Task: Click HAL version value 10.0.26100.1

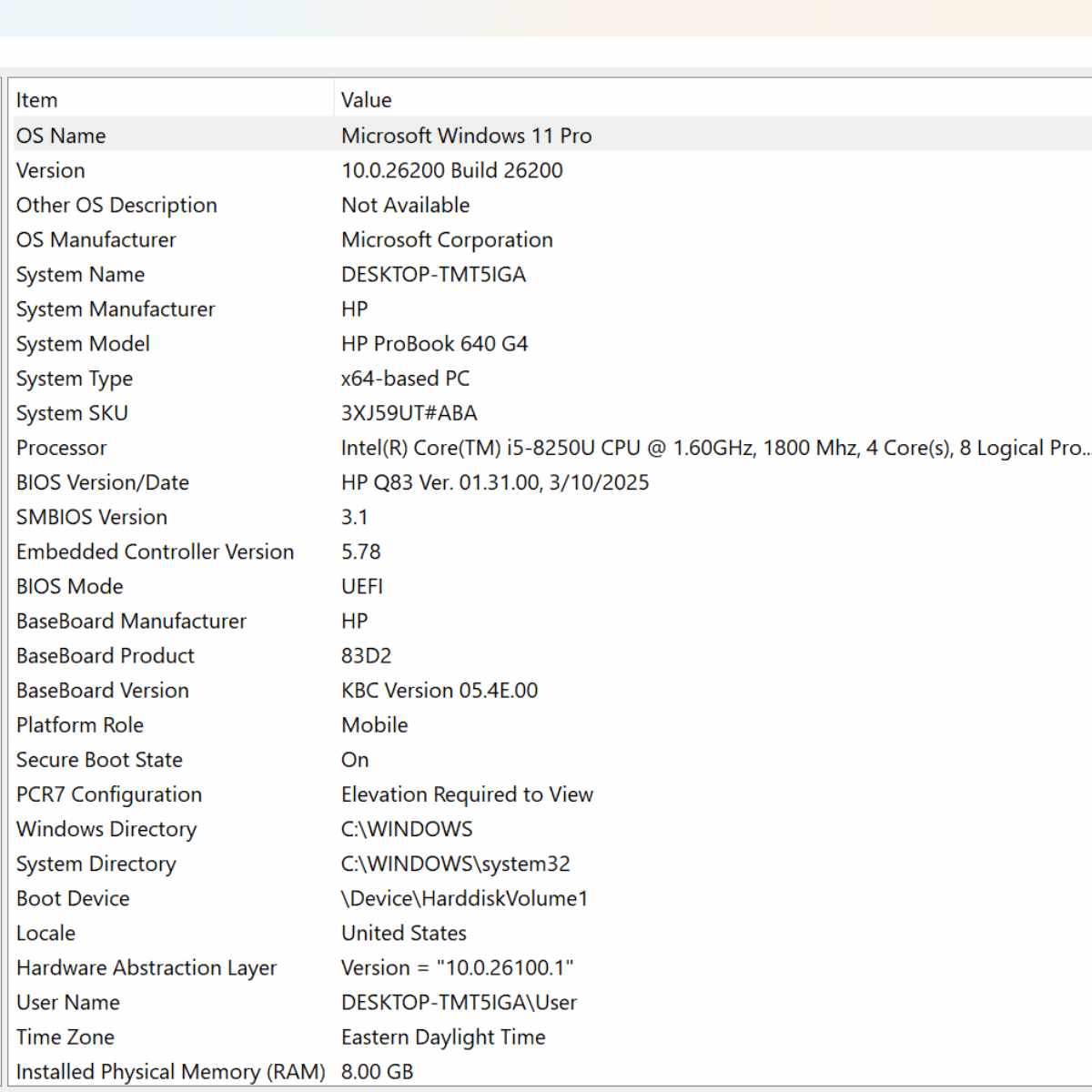Action: [458, 966]
